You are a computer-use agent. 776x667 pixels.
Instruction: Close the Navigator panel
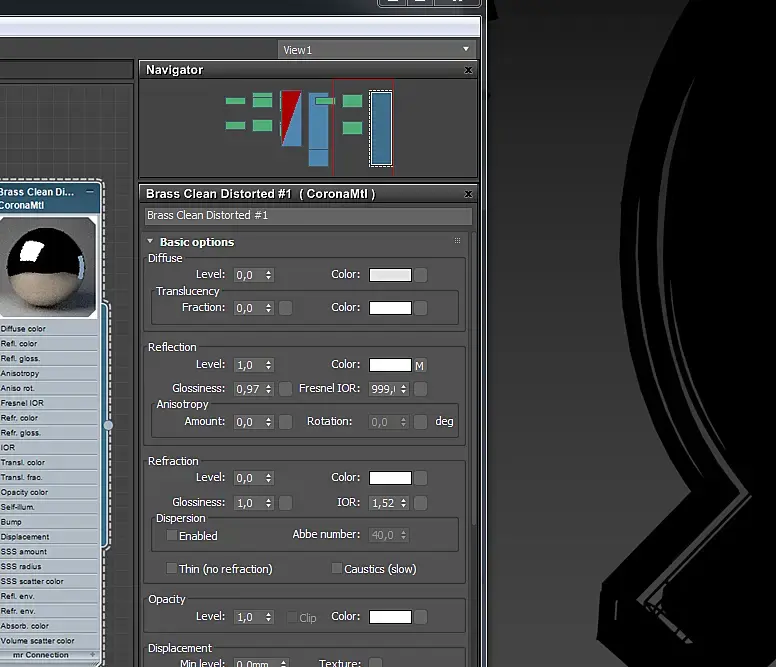click(468, 70)
